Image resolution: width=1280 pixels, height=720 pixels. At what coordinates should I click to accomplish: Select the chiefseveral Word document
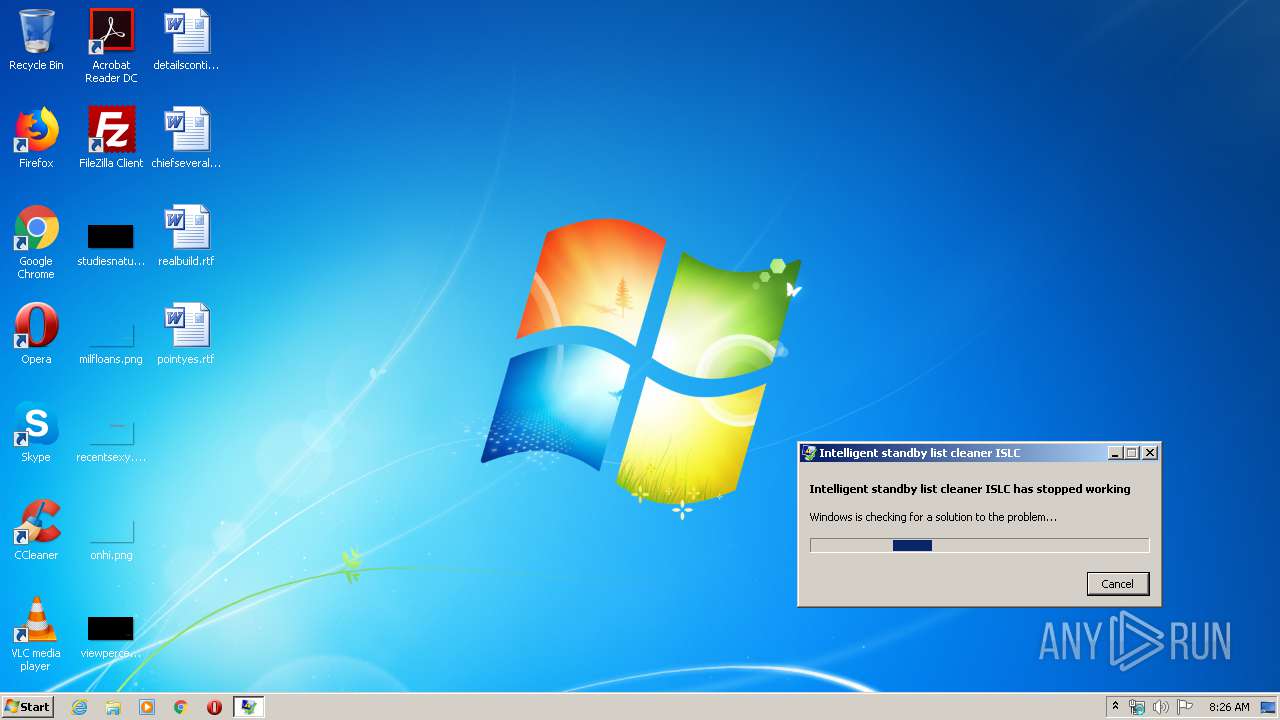tap(186, 138)
